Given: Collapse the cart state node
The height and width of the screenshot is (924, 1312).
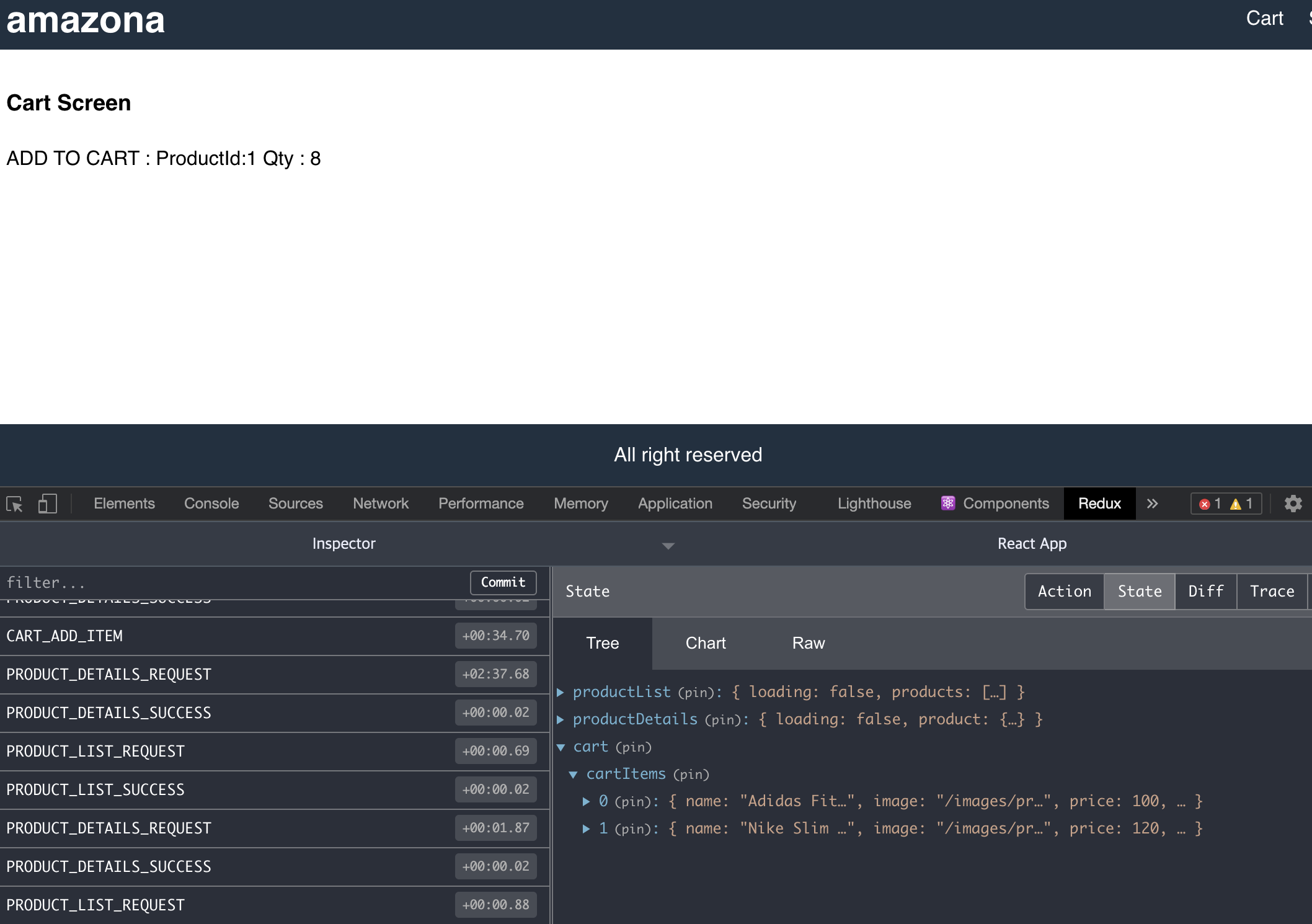Looking at the screenshot, I should pos(561,747).
